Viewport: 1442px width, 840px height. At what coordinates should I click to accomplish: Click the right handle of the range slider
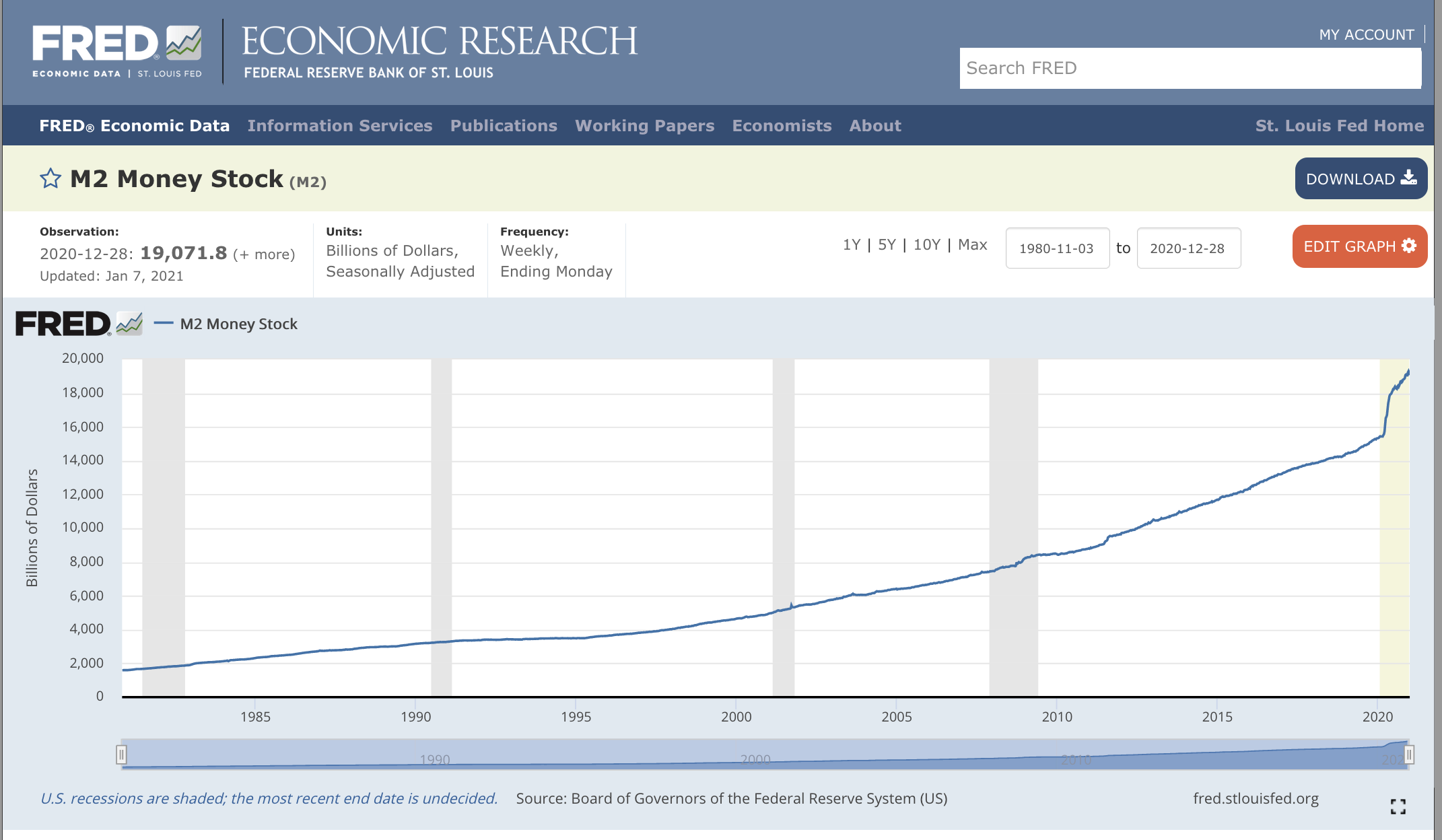1408,755
